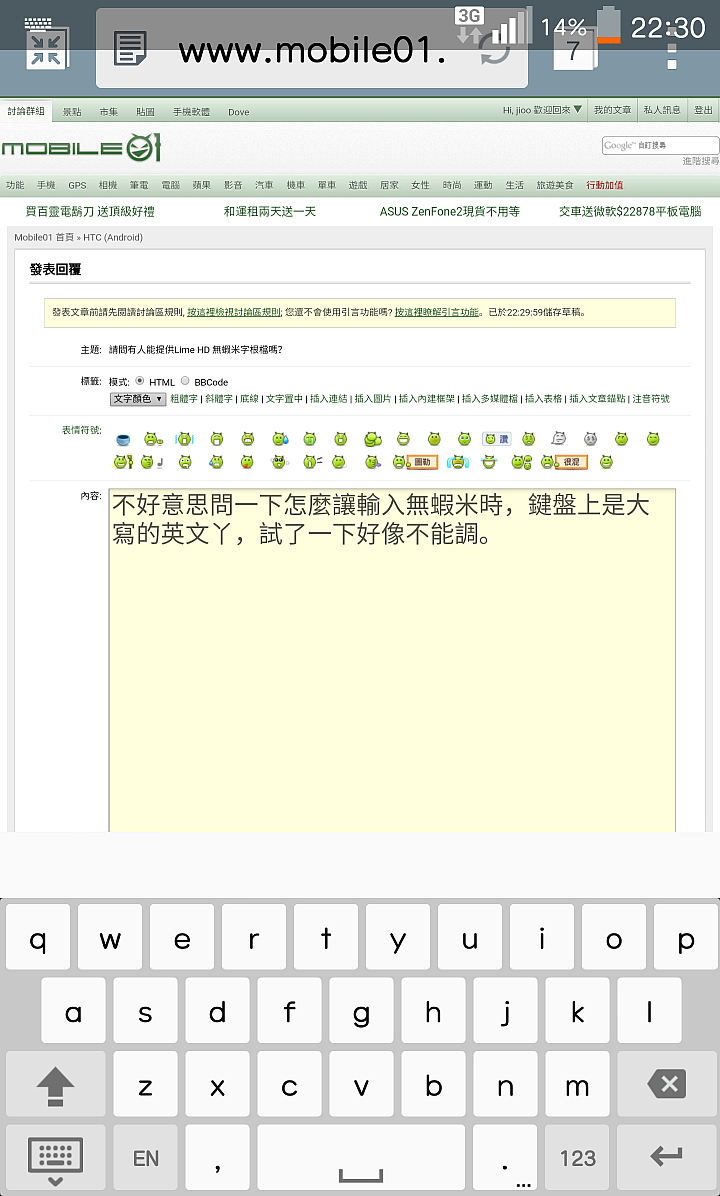
Task: Apply 斜體字 italic formatting
Action: point(219,399)
